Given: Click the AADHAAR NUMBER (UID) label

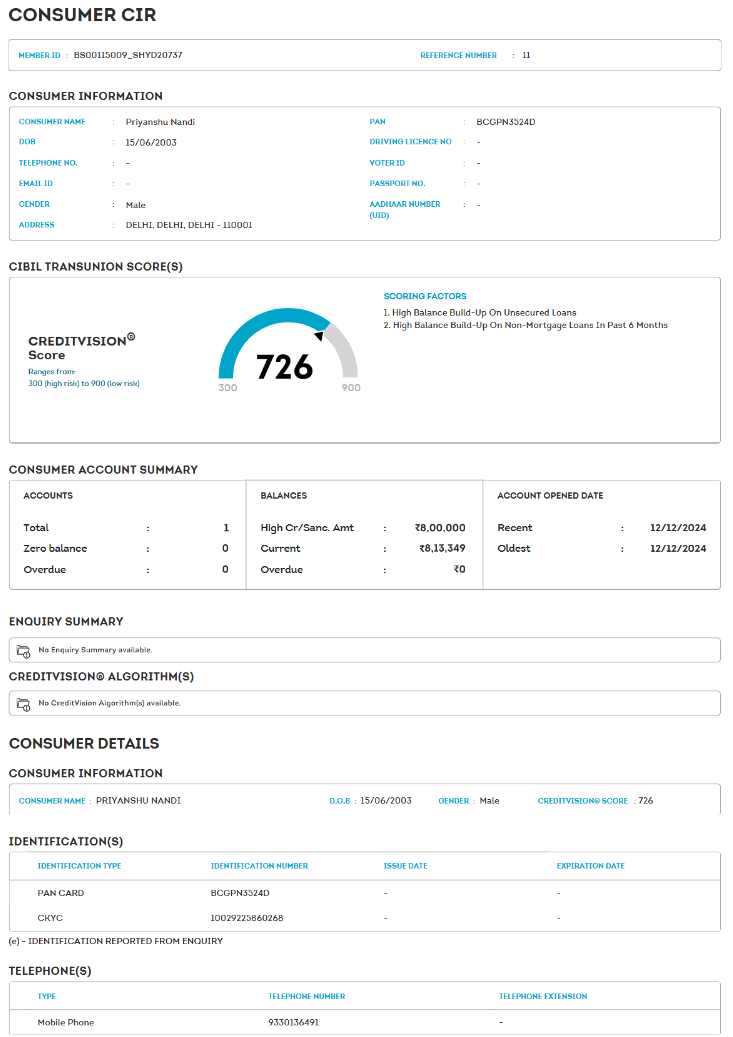Looking at the screenshot, I should click(405, 210).
